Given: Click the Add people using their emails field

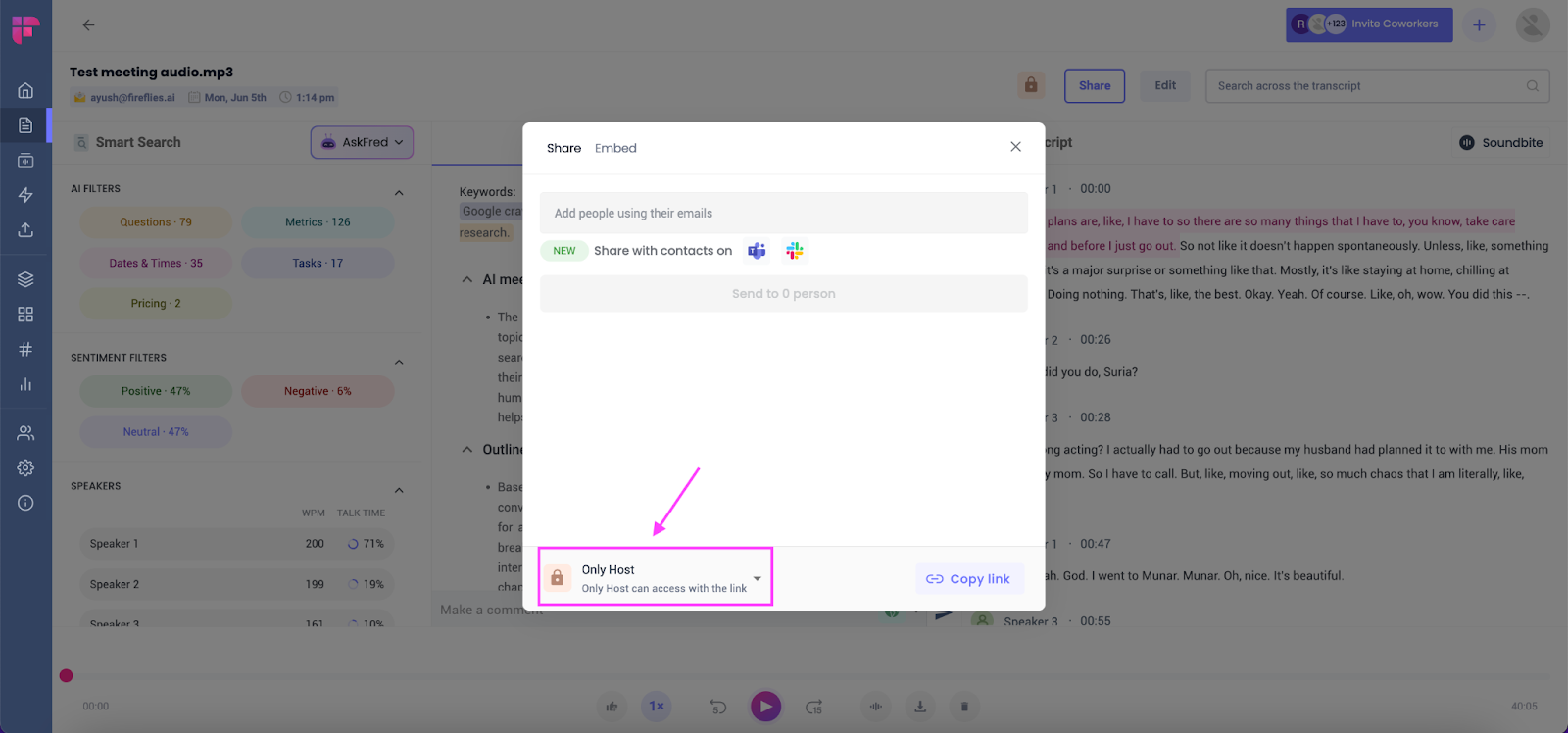Looking at the screenshot, I should (783, 213).
